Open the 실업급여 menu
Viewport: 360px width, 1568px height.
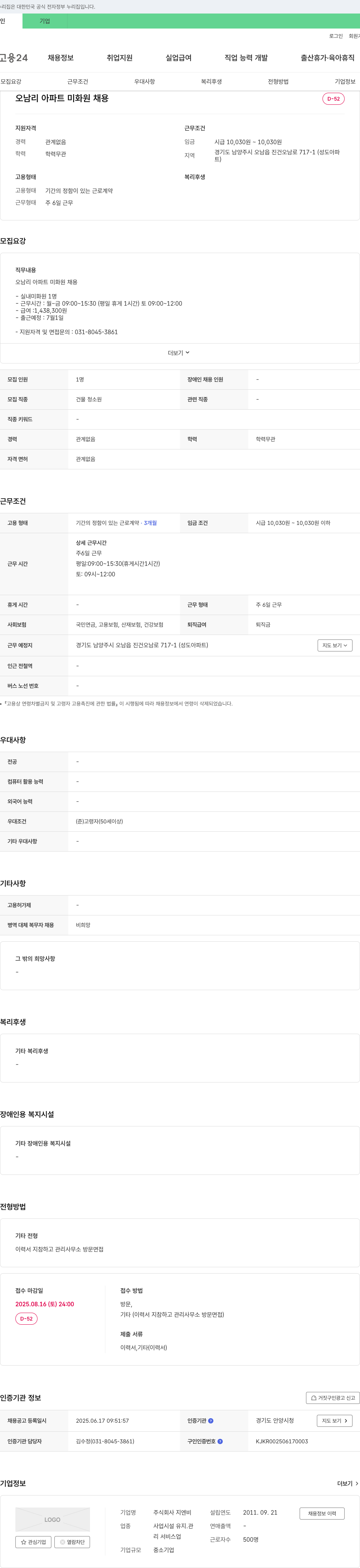pyautogui.click(x=179, y=58)
